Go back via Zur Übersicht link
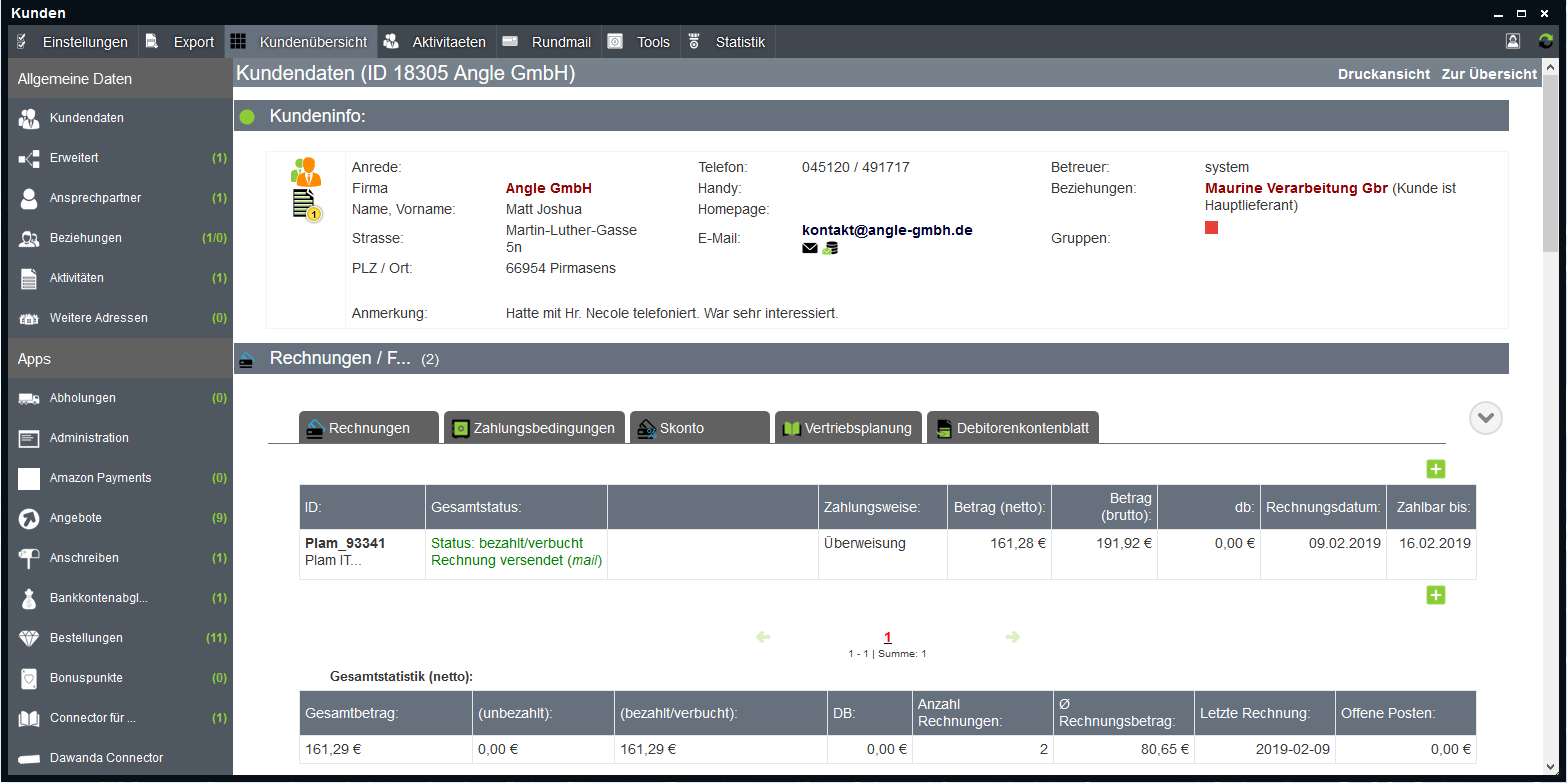The height and width of the screenshot is (783, 1567). (1489, 74)
